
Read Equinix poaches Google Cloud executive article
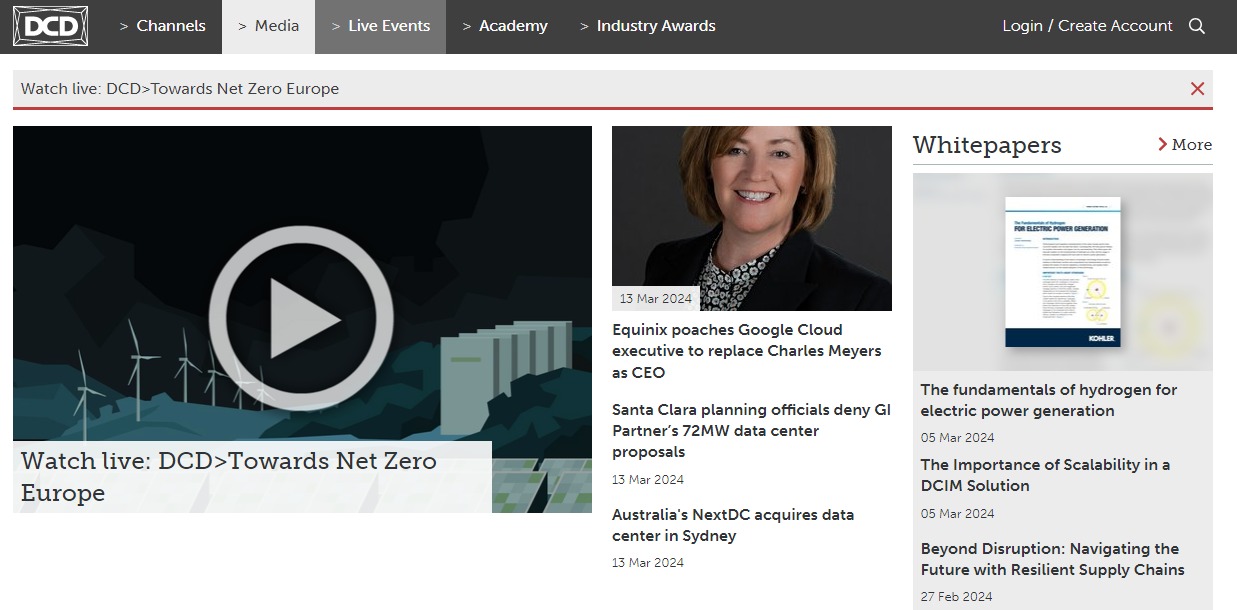tap(747, 351)
